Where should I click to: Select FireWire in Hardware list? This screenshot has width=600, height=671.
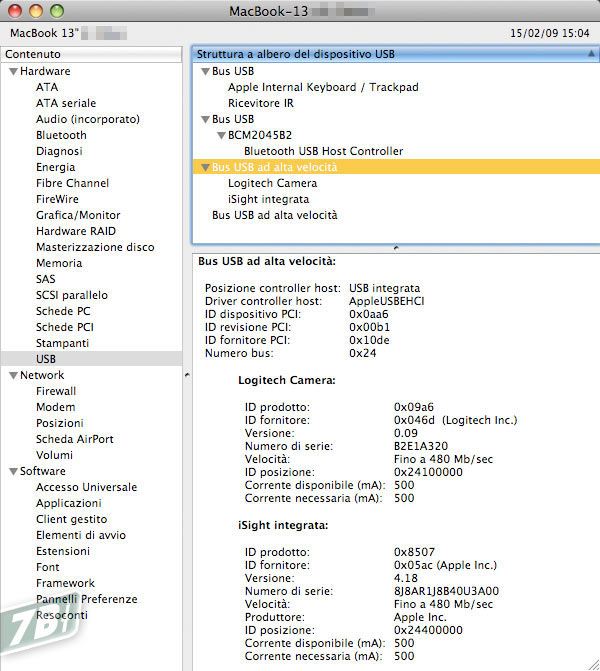57,199
